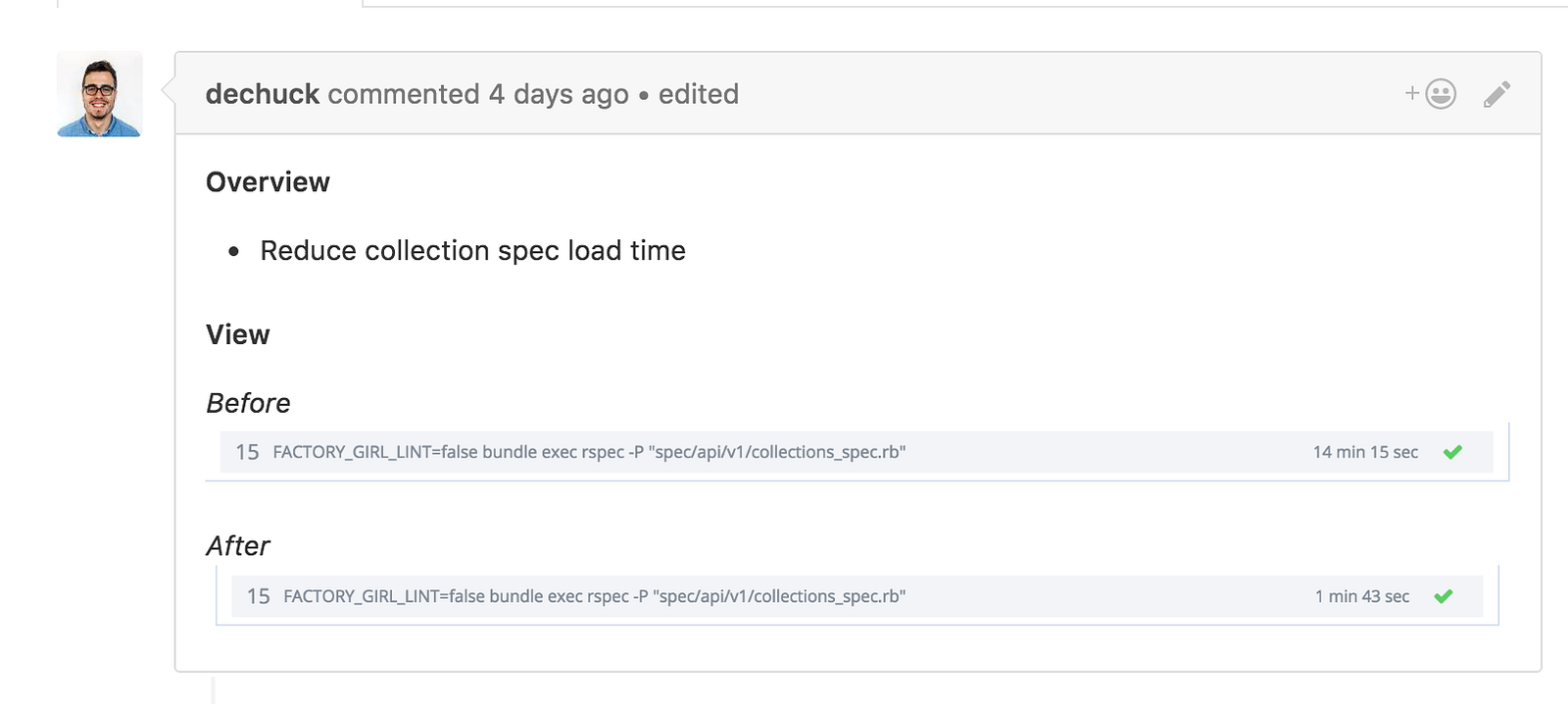Open the Before build screenshot image
The height and width of the screenshot is (704, 1568).
pyautogui.click(x=857, y=452)
